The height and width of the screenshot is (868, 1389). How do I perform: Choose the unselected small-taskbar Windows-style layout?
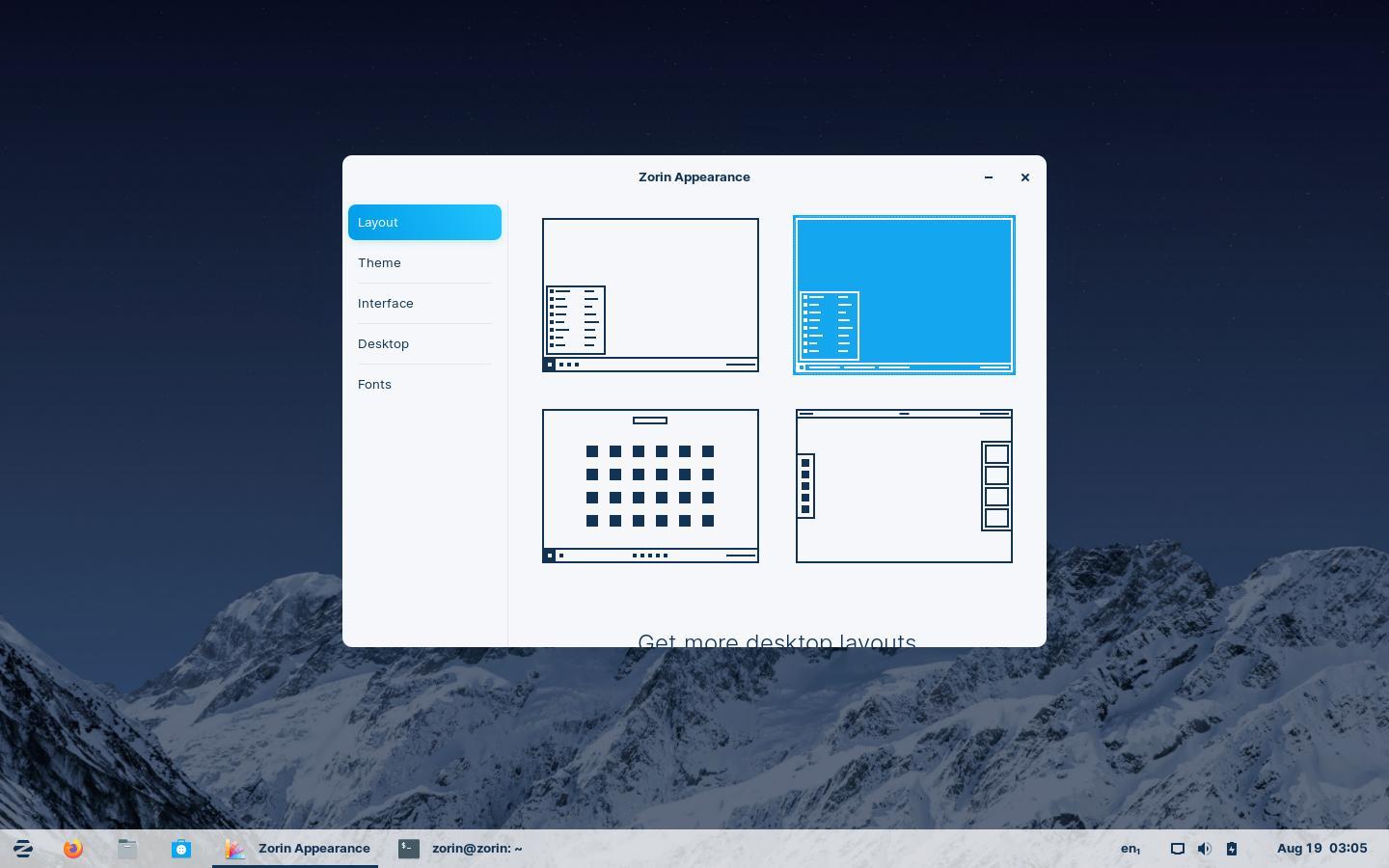point(650,294)
